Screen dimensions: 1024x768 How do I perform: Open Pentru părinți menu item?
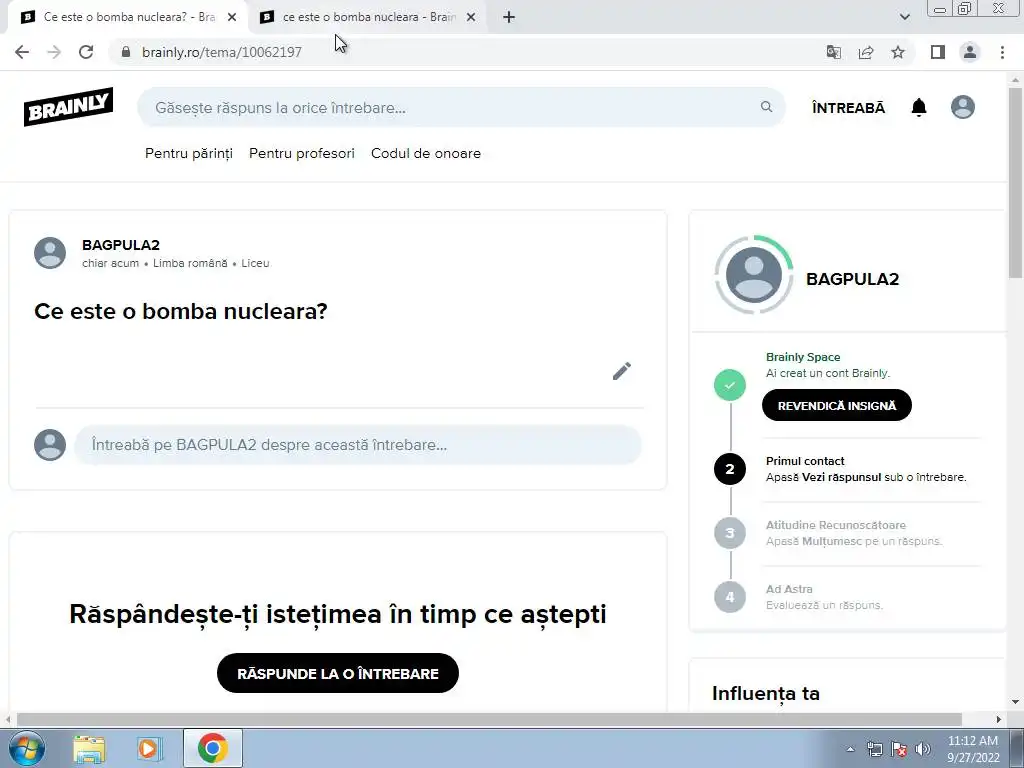[x=189, y=153]
